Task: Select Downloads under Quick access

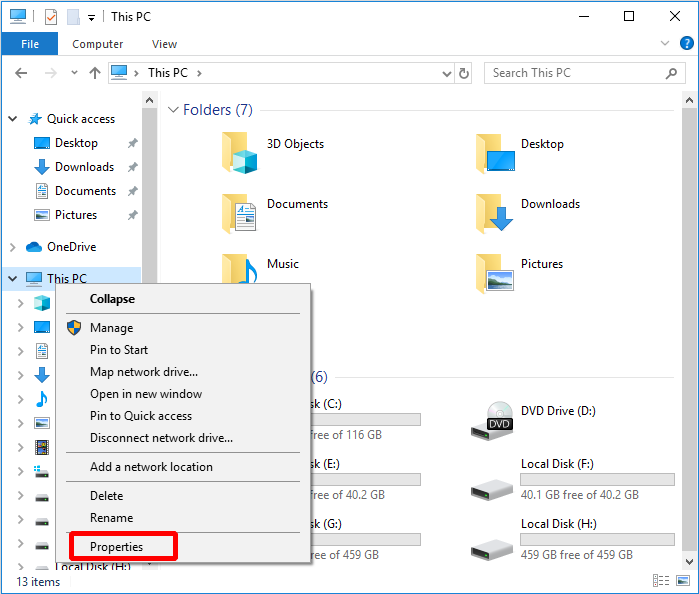Action: pyautogui.click(x=84, y=167)
